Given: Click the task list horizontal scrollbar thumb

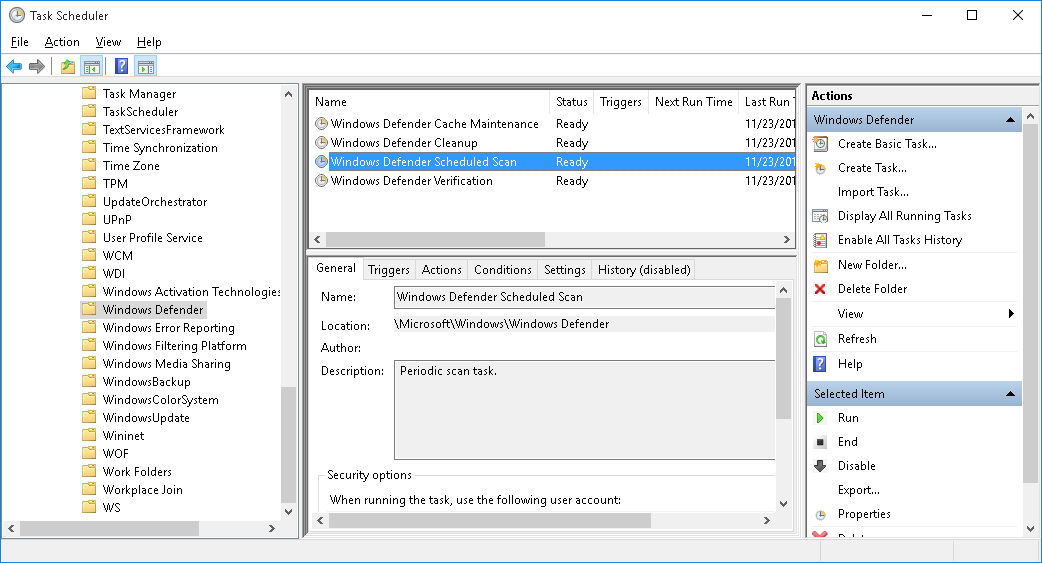Looking at the screenshot, I should (x=435, y=239).
